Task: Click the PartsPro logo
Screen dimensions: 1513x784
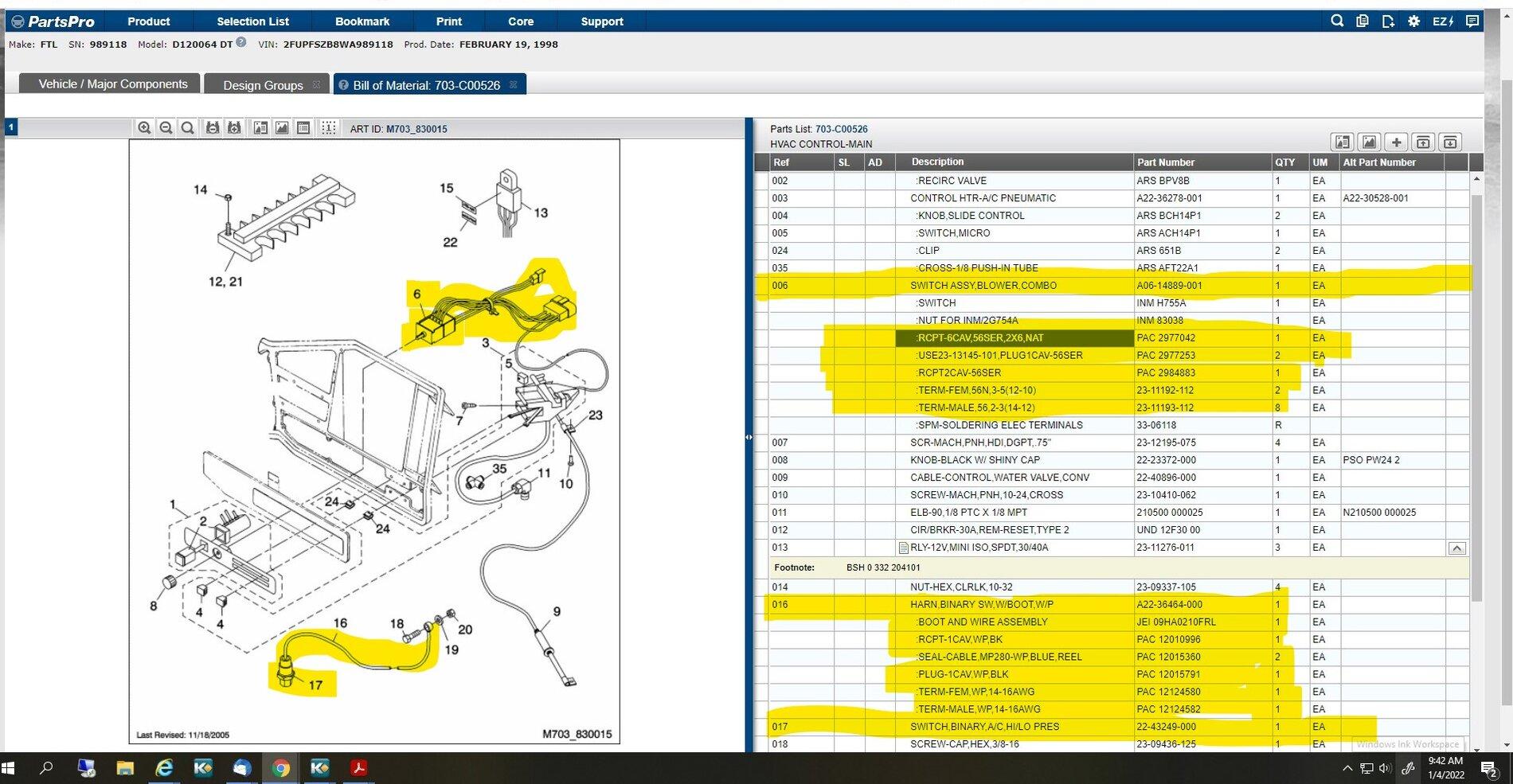Action: (x=53, y=21)
